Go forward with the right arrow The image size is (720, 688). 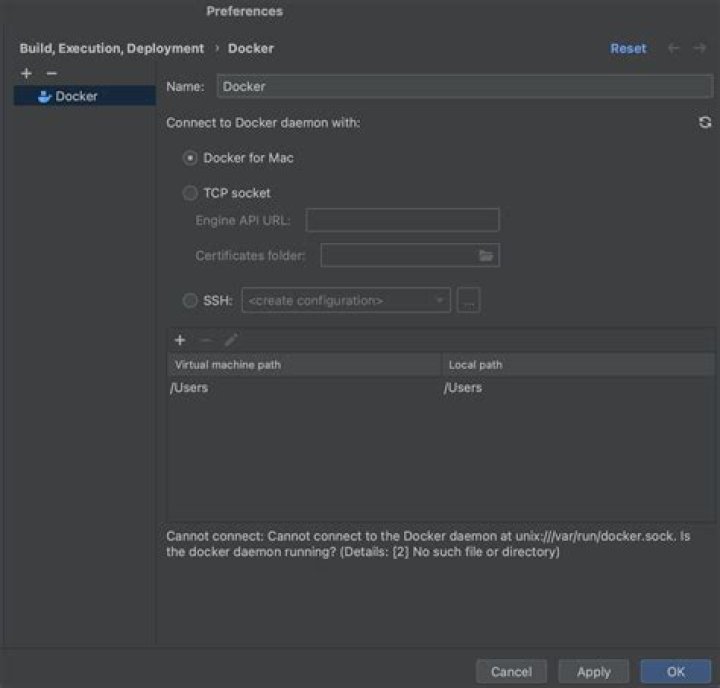[x=699, y=48]
